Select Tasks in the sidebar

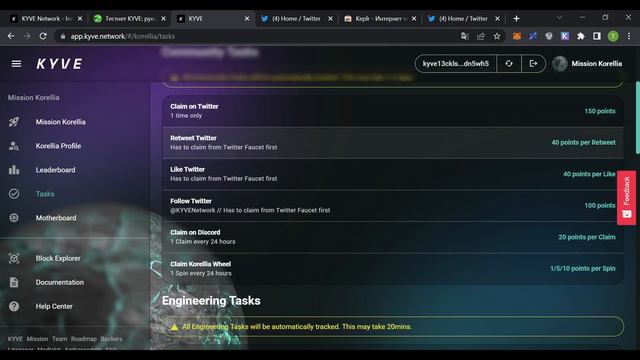click(x=45, y=194)
